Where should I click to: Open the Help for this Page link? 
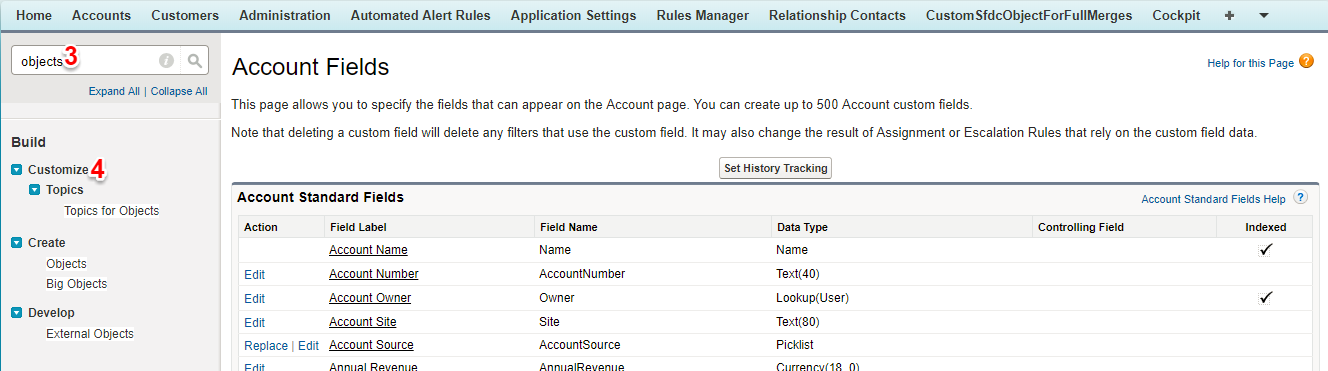click(1250, 63)
